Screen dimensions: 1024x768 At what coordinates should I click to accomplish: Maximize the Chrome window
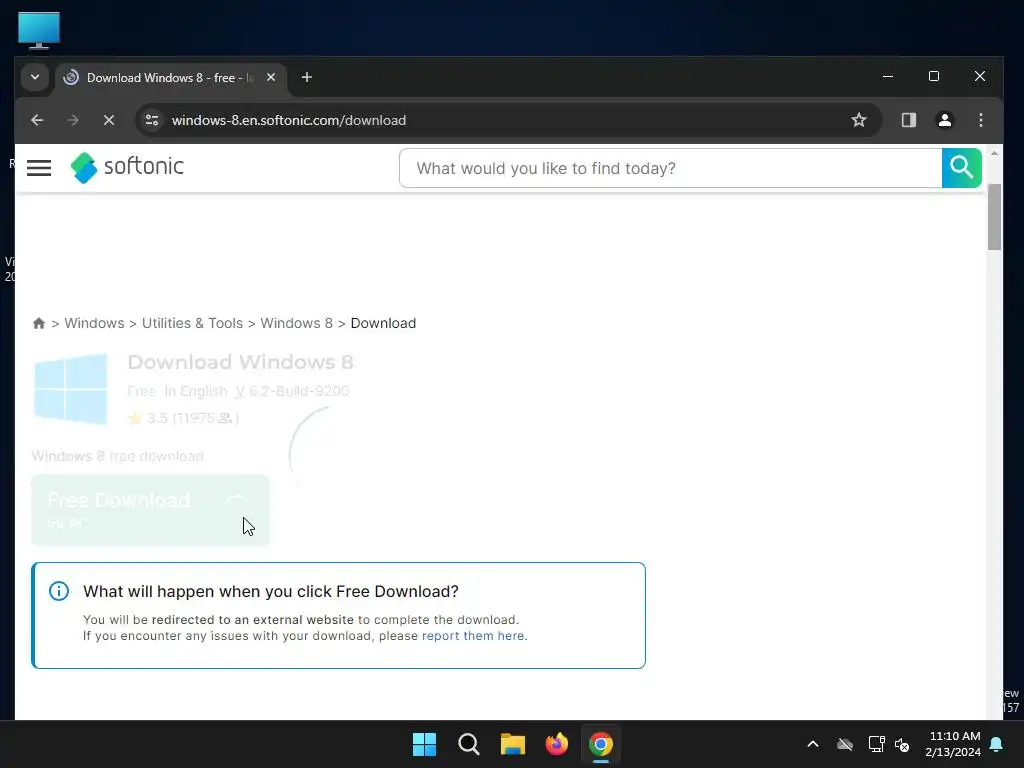point(934,76)
